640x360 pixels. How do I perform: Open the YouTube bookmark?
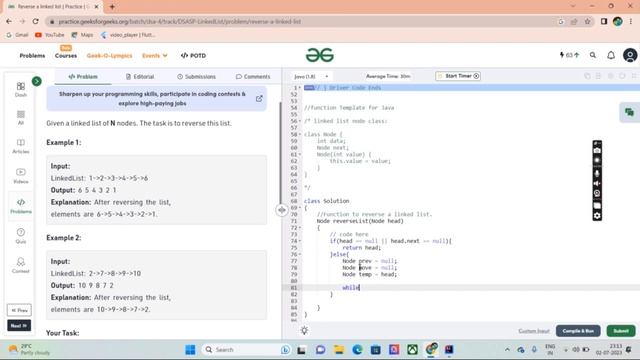(x=50, y=35)
